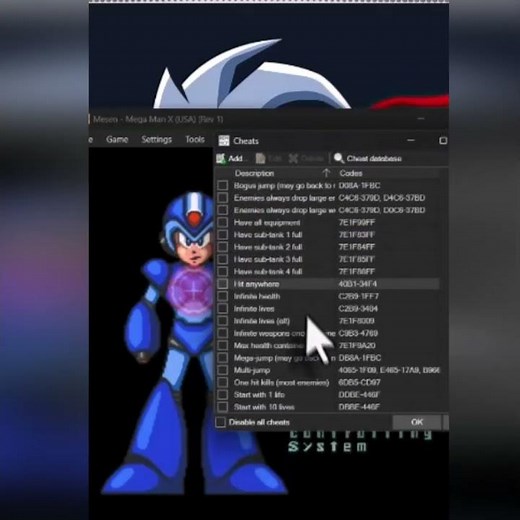Click the Edit cheat toolbar icon

click(260, 158)
